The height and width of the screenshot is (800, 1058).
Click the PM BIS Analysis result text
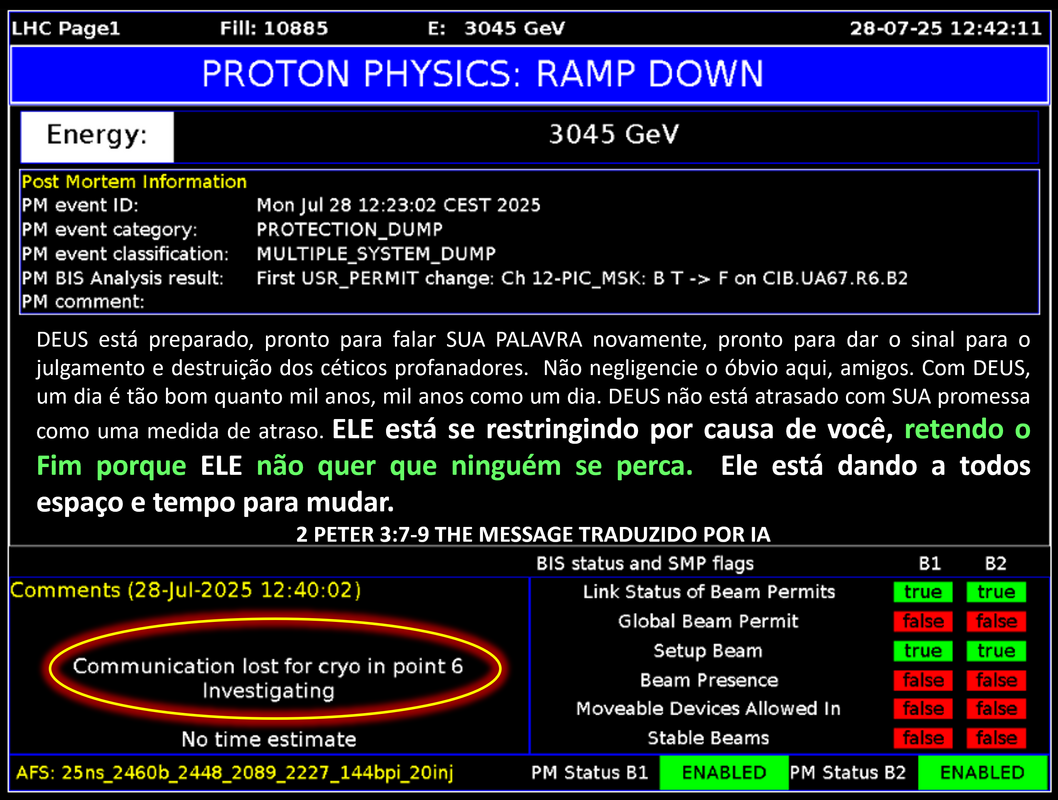pyautogui.click(x=581, y=277)
